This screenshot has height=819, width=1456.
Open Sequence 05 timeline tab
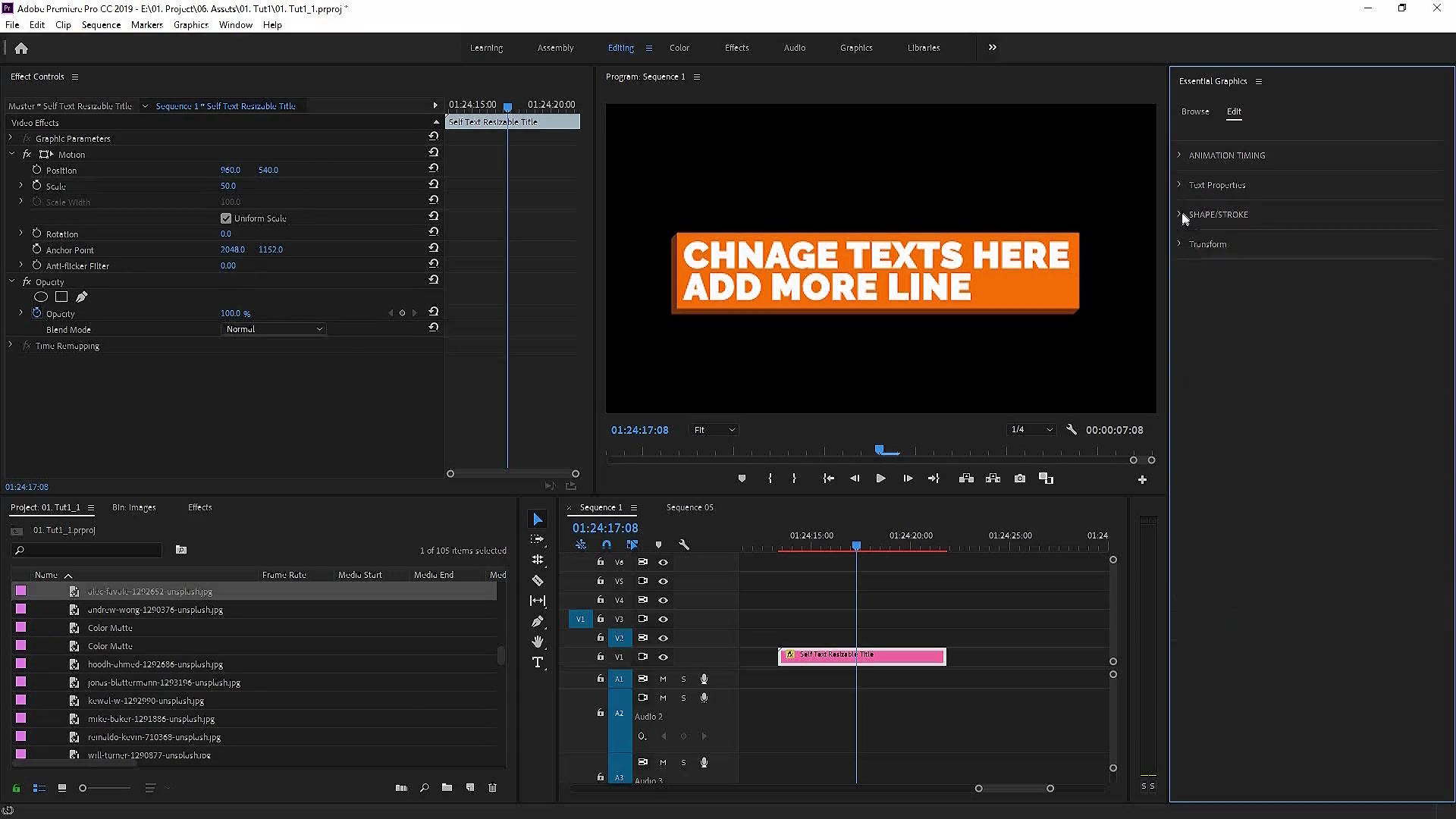689,507
